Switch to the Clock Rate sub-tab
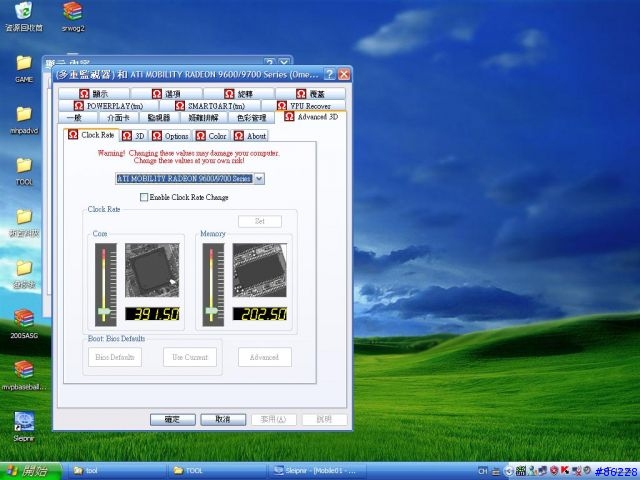The width and height of the screenshot is (640, 480). [x=91, y=135]
